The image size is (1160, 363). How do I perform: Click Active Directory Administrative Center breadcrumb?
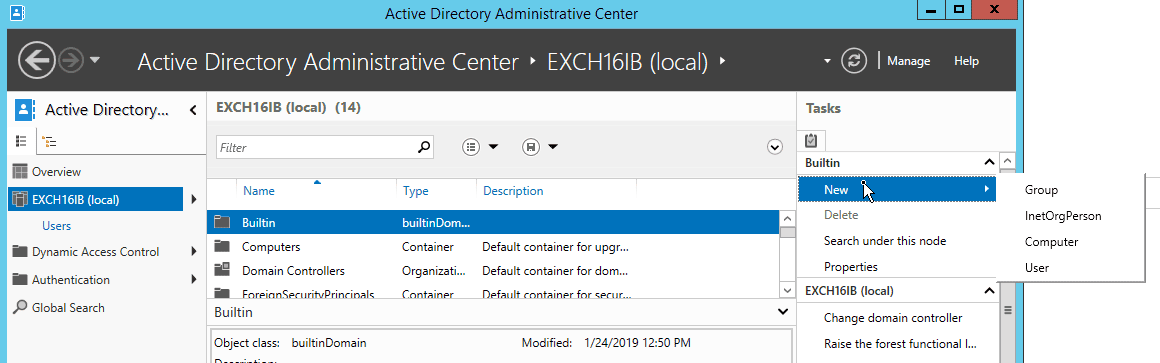(328, 61)
